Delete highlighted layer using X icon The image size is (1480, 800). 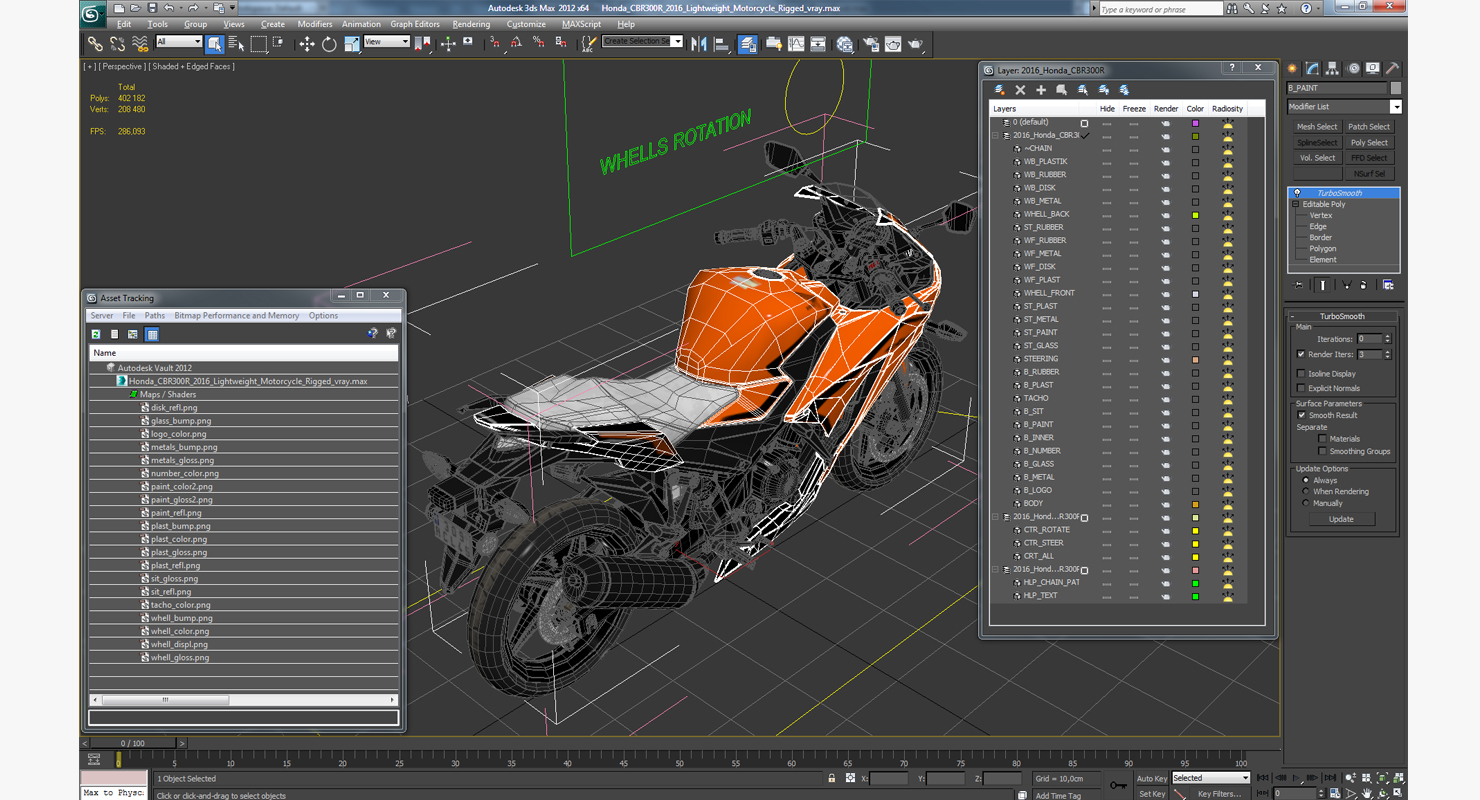click(x=1020, y=90)
